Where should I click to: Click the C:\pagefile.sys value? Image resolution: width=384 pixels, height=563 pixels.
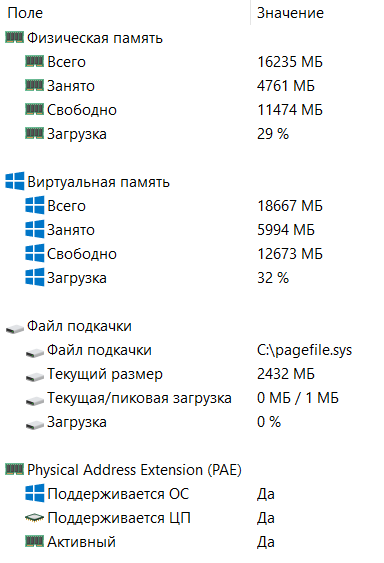pos(305,350)
